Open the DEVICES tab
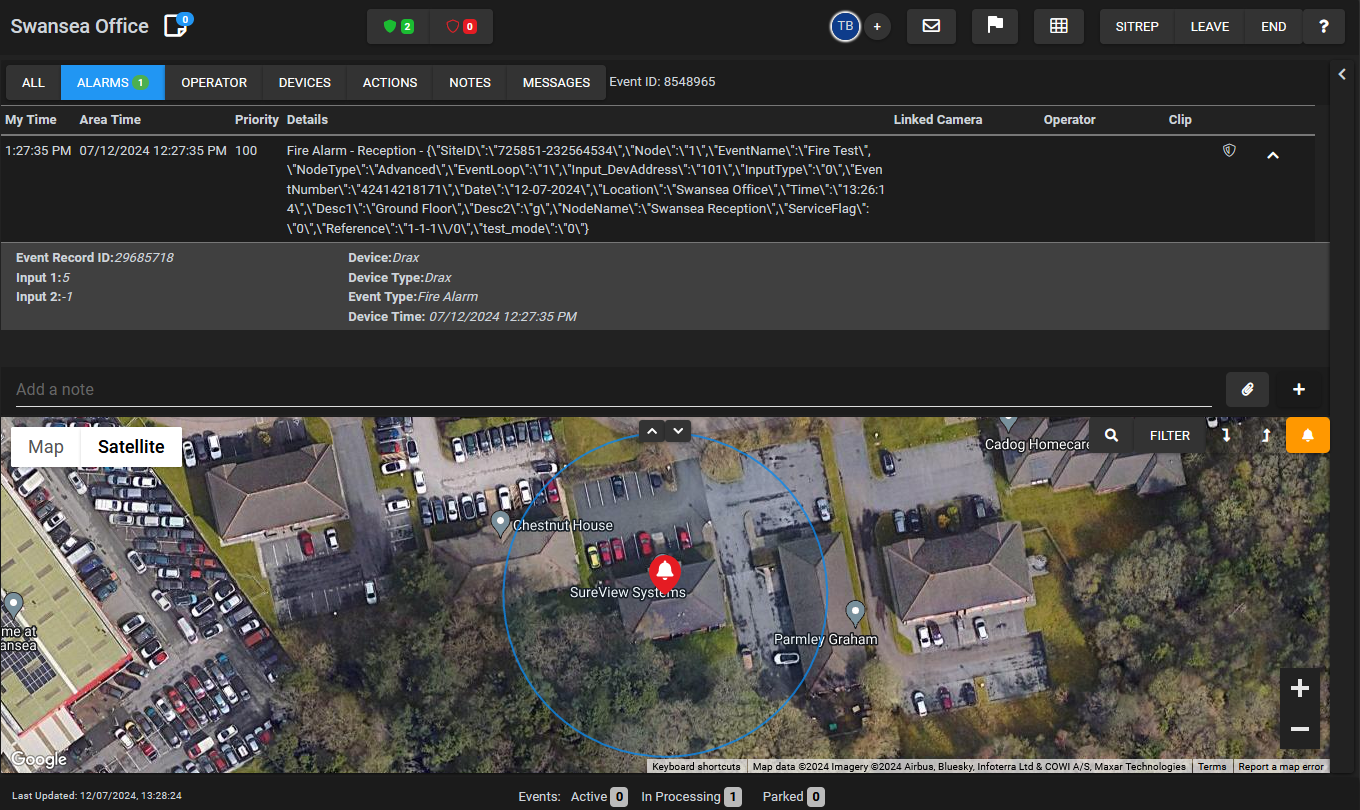The width and height of the screenshot is (1360, 810). pyautogui.click(x=305, y=82)
